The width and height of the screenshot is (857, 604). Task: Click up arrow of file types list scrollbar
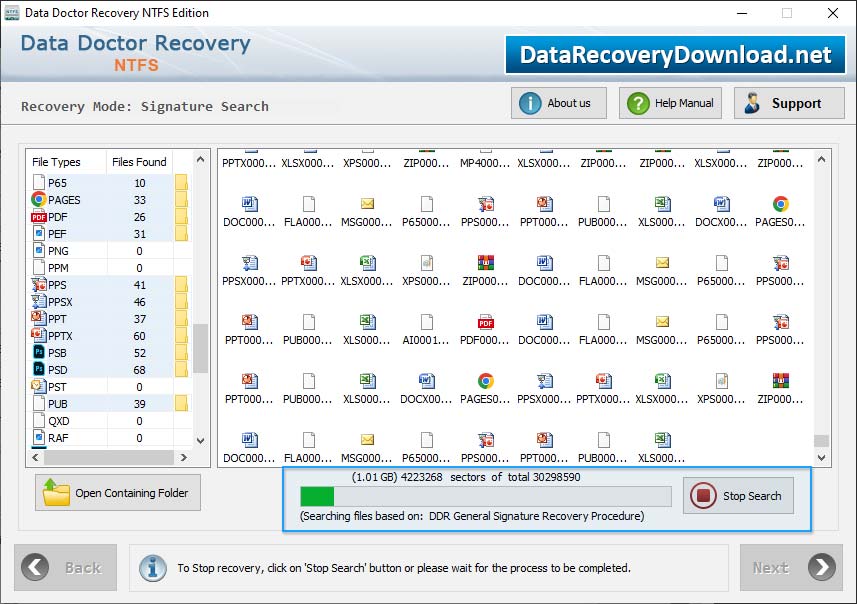201,160
